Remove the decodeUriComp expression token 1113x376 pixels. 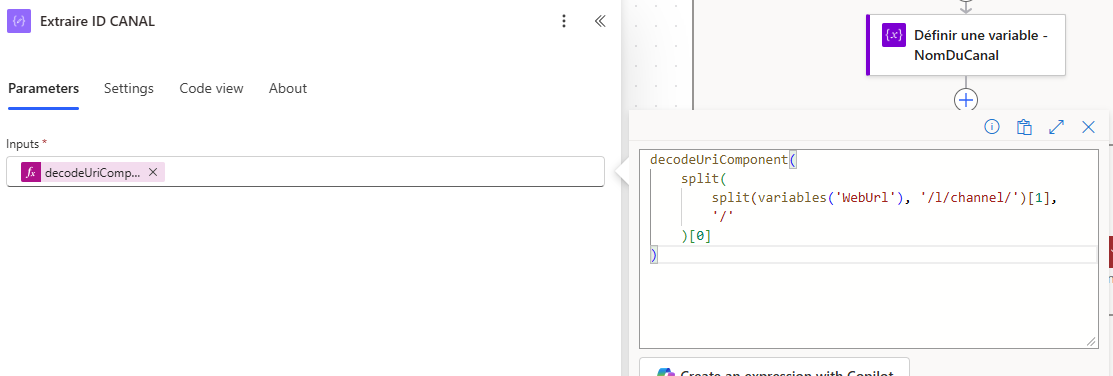(153, 172)
